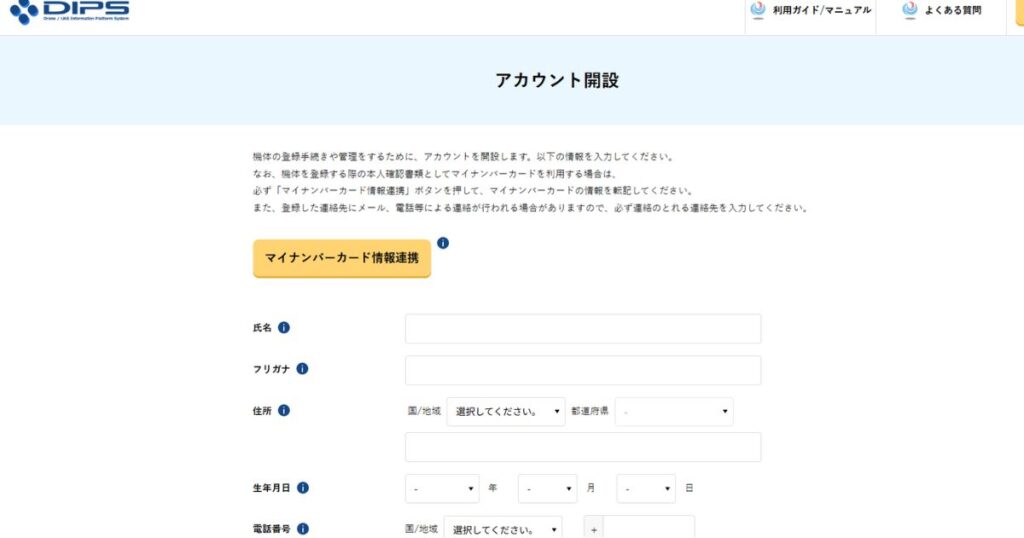The width and height of the screenshot is (1024, 538).
Task: Open the birth month dropdown
Action: pos(547,489)
